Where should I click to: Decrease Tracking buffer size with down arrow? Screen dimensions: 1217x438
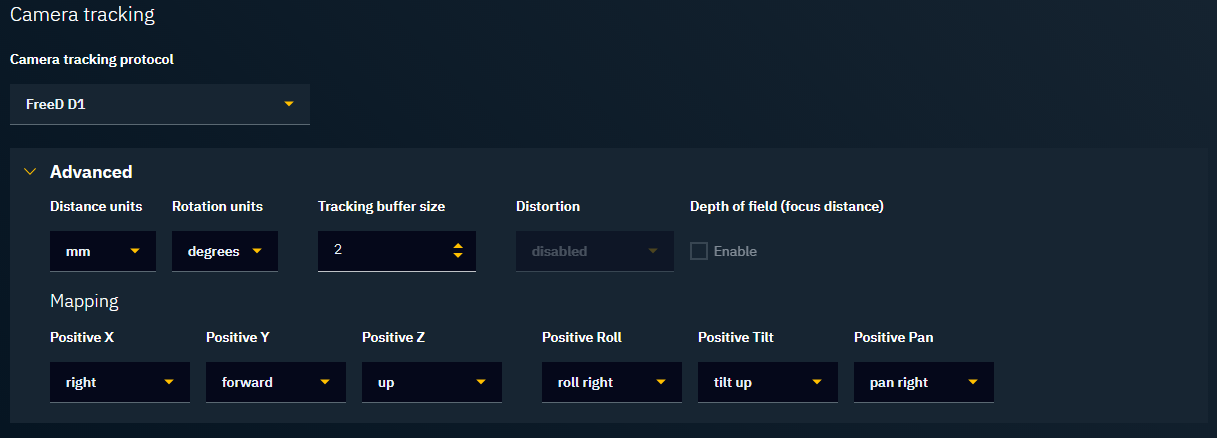tap(458, 256)
